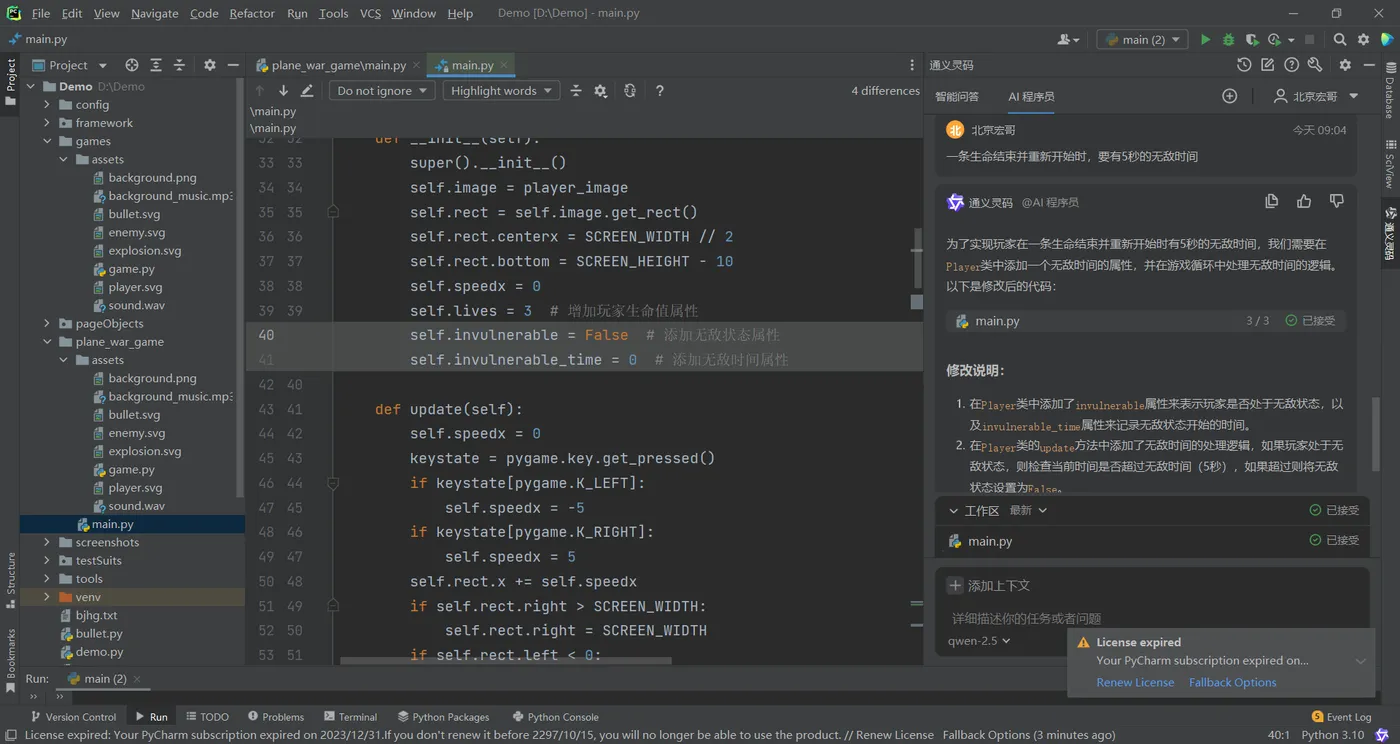Click thumbs down on AI response
1400x744 pixels.
coord(1337,202)
